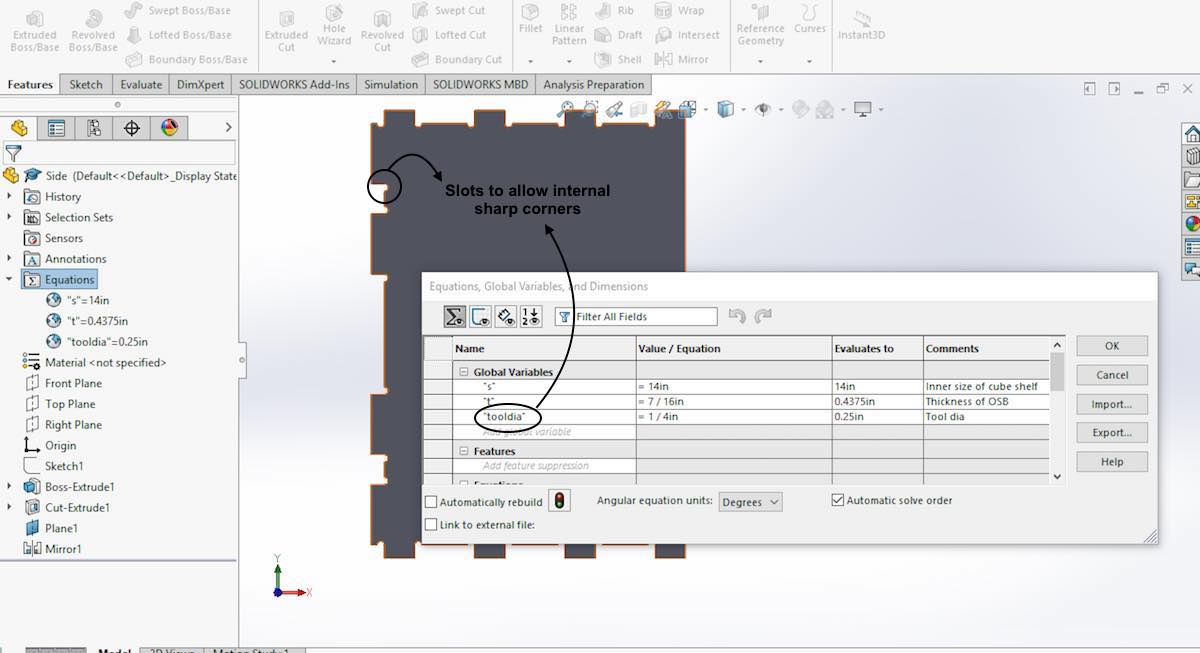1200x653 pixels.
Task: Select the Fillet tool
Action: pos(530,20)
